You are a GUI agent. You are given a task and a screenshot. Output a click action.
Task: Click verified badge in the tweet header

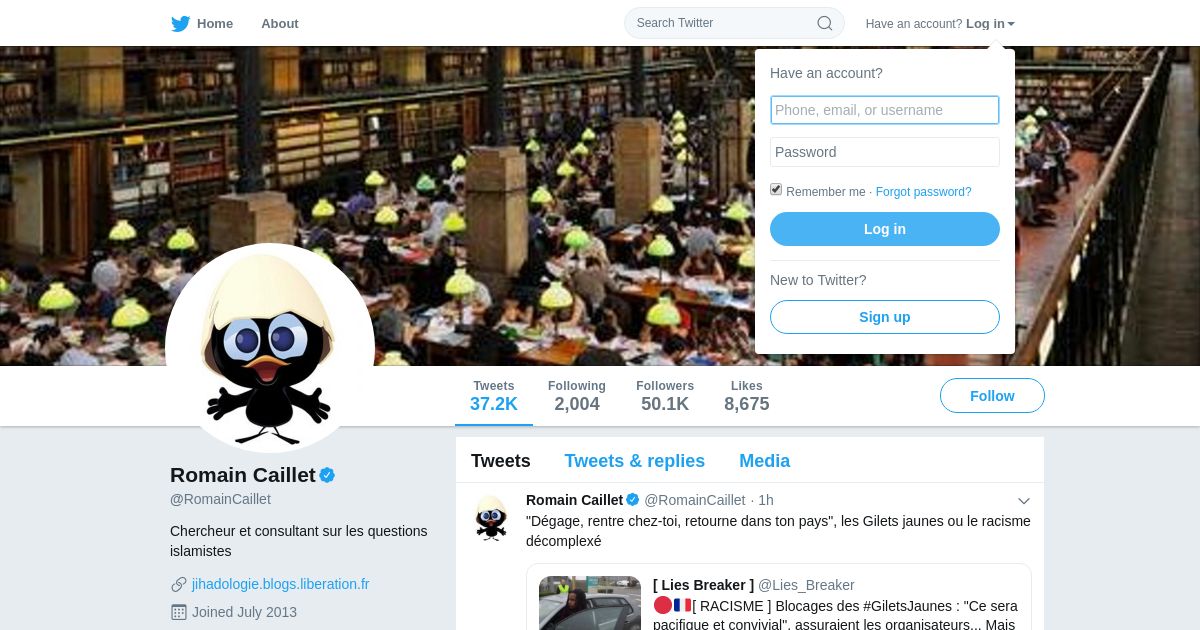pyautogui.click(x=633, y=500)
